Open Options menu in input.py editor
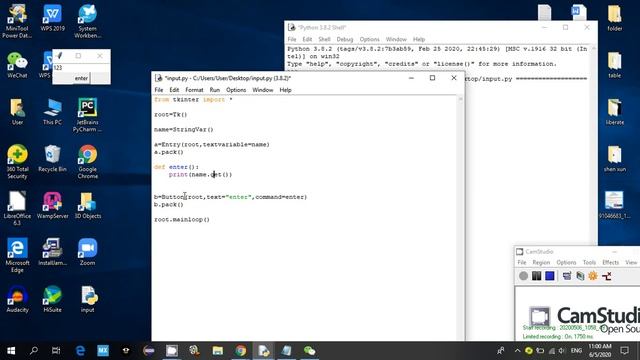The width and height of the screenshot is (640, 360). point(236,90)
